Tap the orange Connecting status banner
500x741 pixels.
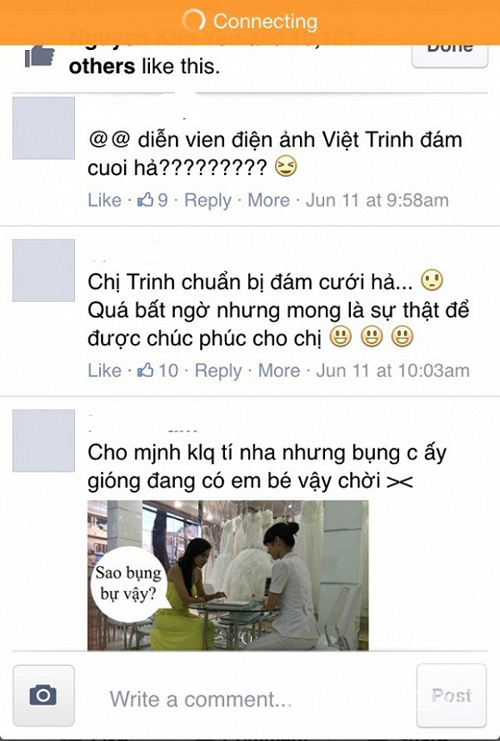point(250,22)
